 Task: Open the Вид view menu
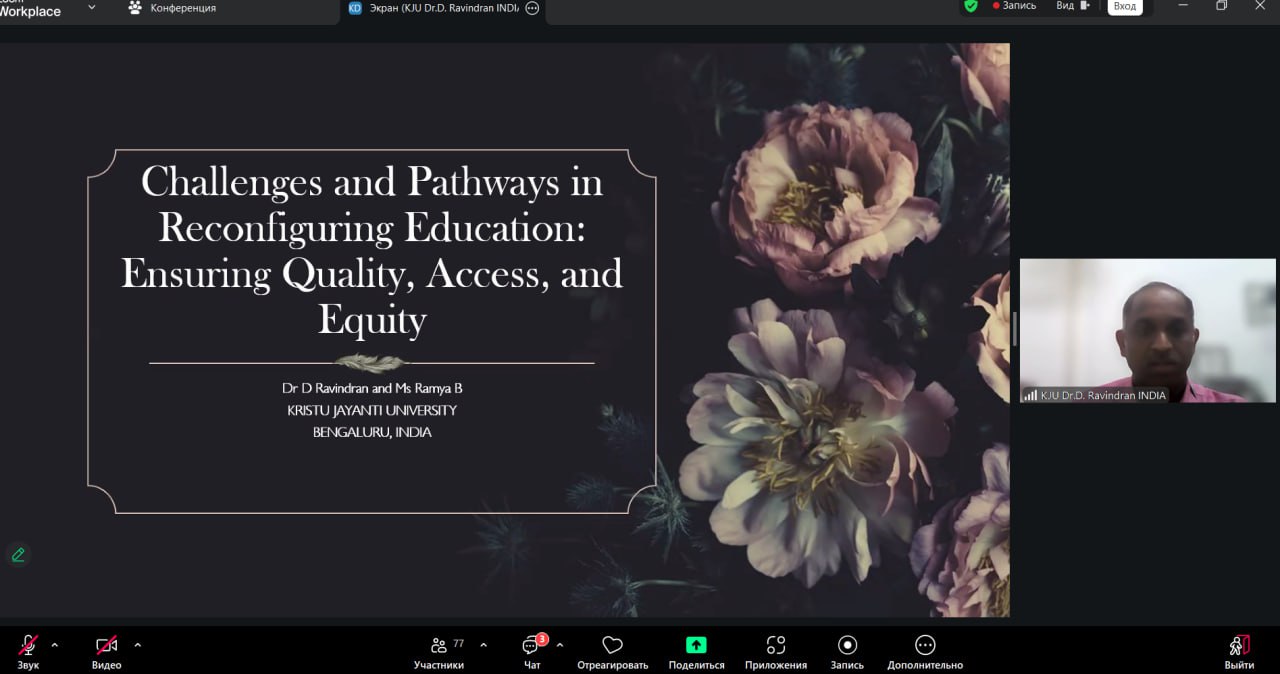coord(1072,6)
